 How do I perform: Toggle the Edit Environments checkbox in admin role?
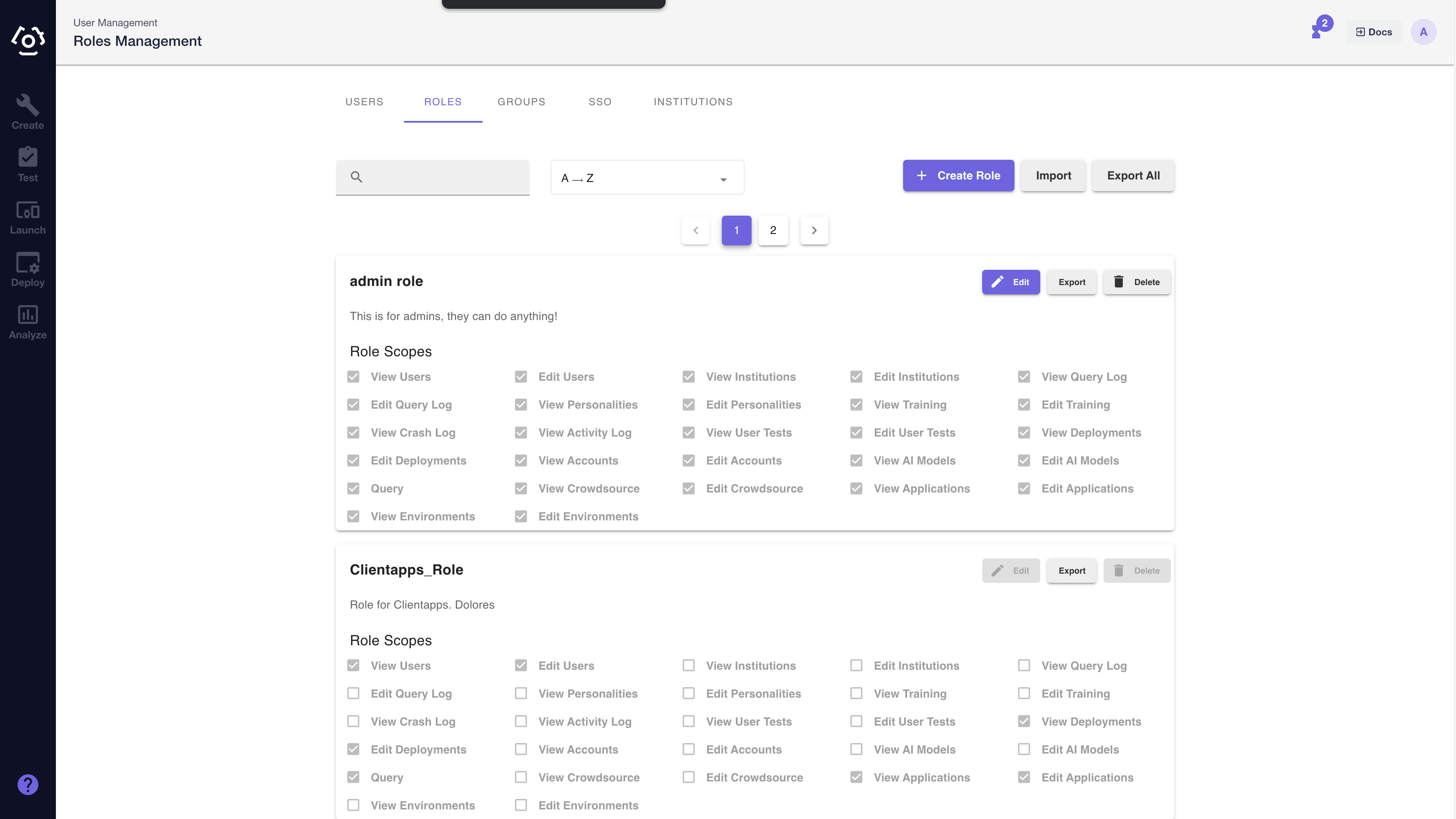[x=521, y=516]
